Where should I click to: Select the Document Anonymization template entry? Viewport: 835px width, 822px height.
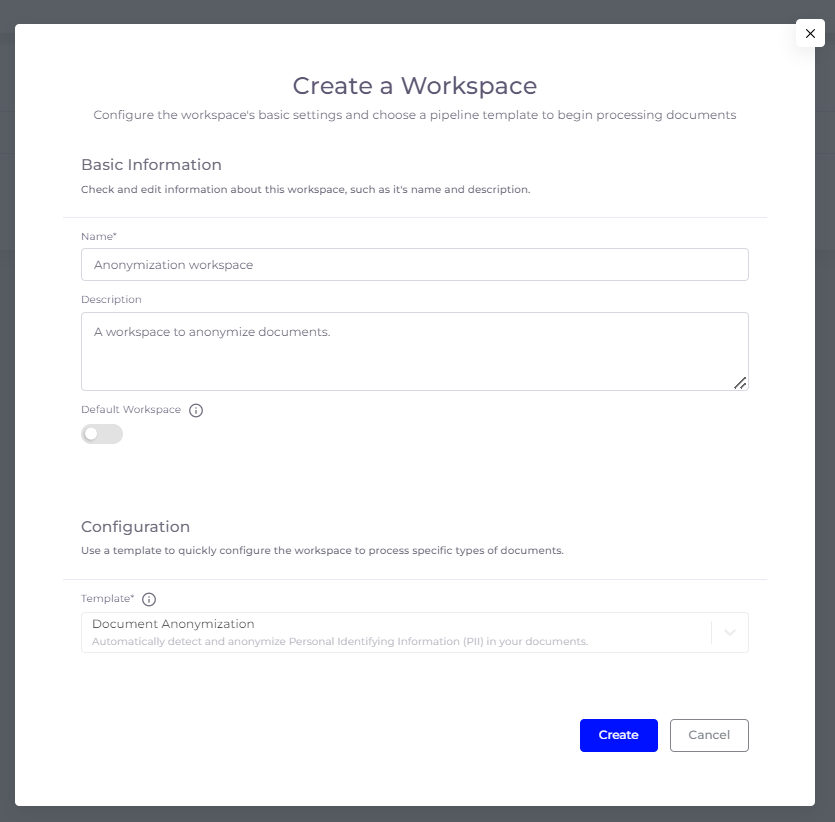tap(400, 630)
